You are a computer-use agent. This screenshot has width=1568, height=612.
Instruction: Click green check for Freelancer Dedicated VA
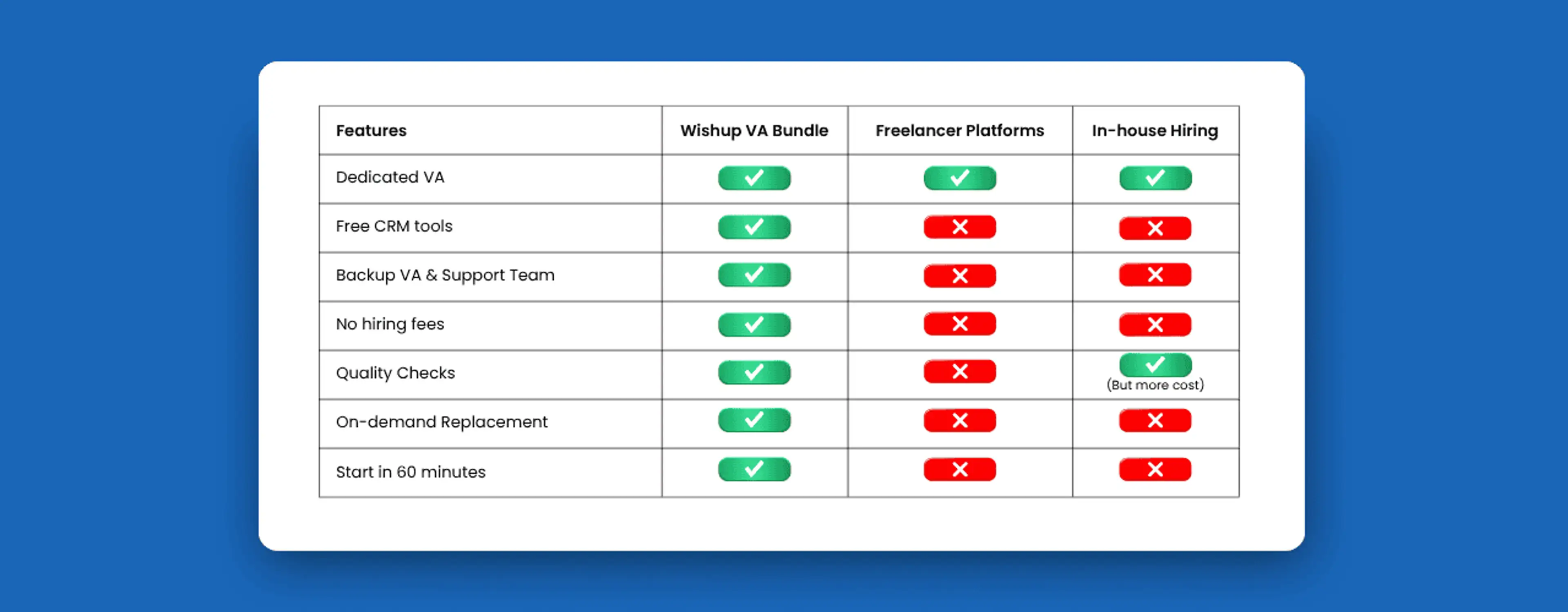tap(959, 178)
